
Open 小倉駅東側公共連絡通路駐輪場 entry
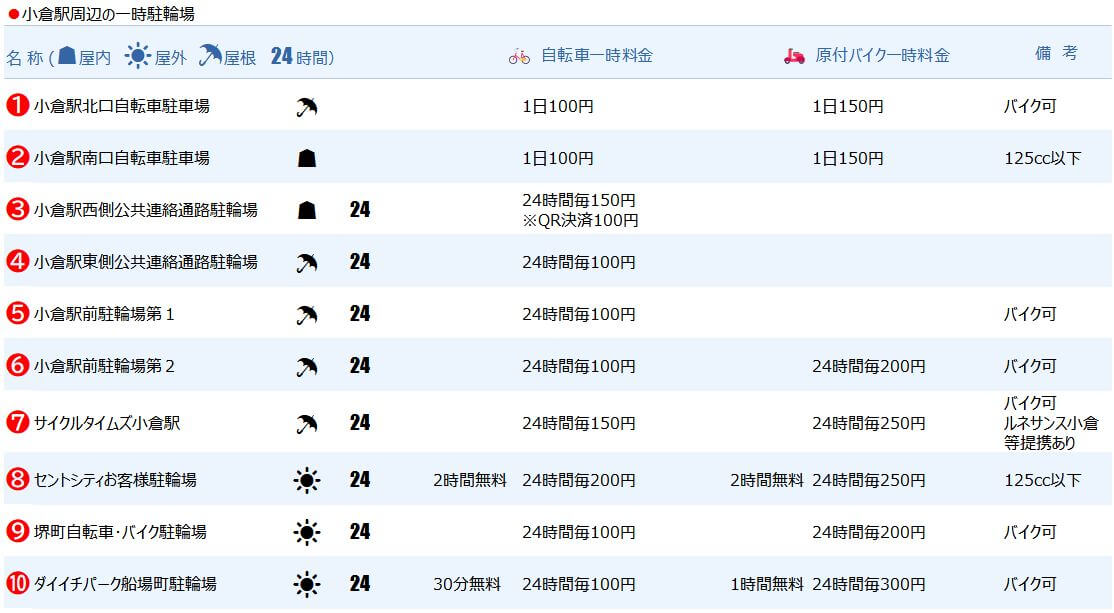click(x=146, y=262)
